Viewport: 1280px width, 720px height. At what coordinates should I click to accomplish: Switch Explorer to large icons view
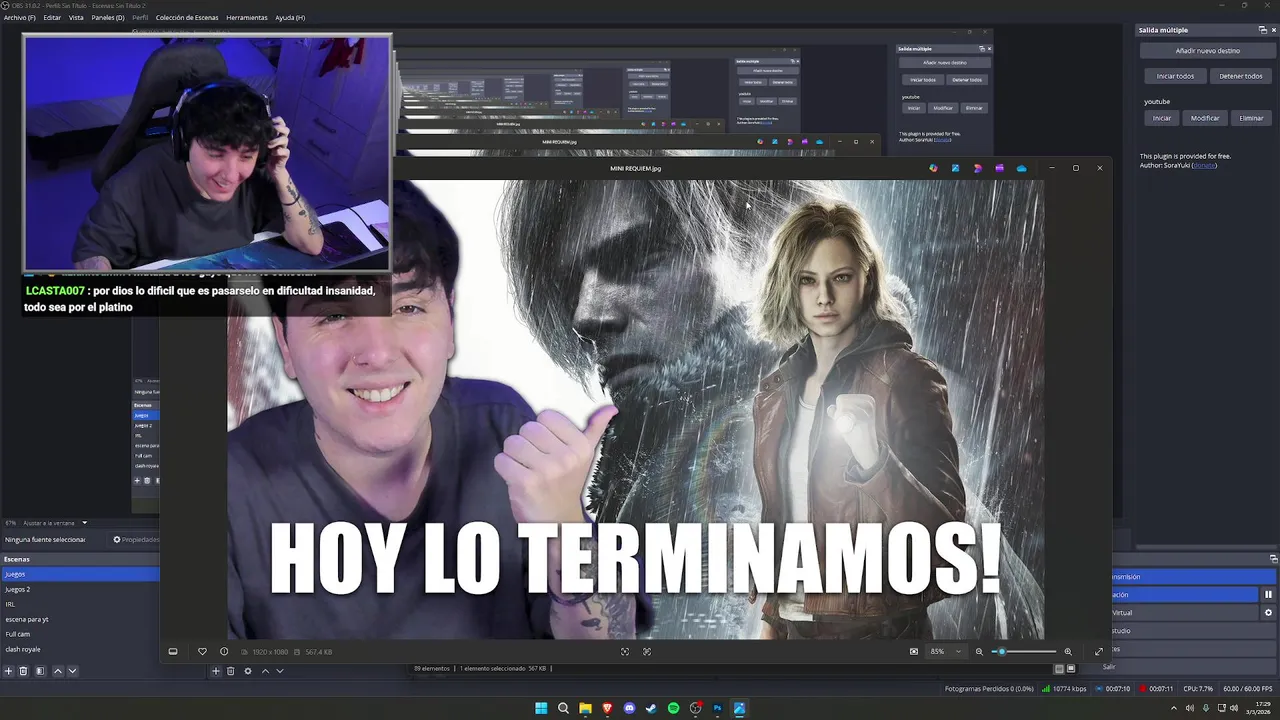pyautogui.click(x=1071, y=669)
